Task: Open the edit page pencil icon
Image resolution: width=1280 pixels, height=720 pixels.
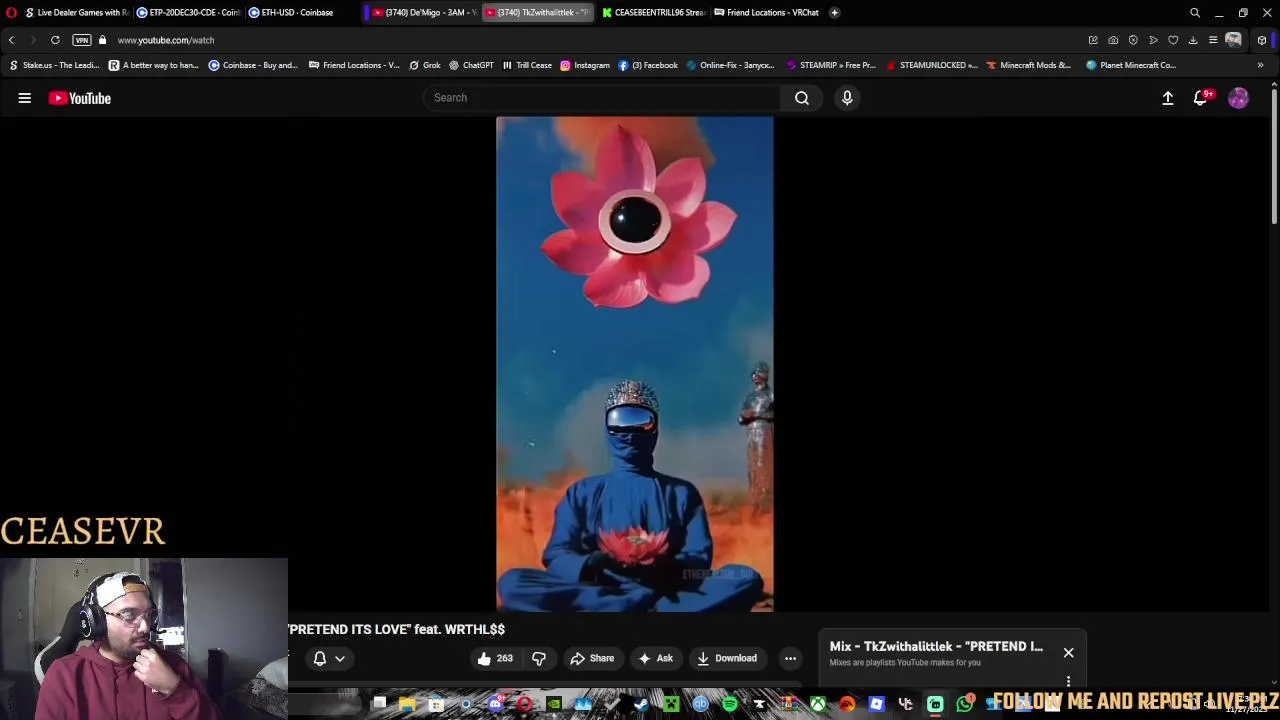Action: coord(1093,40)
